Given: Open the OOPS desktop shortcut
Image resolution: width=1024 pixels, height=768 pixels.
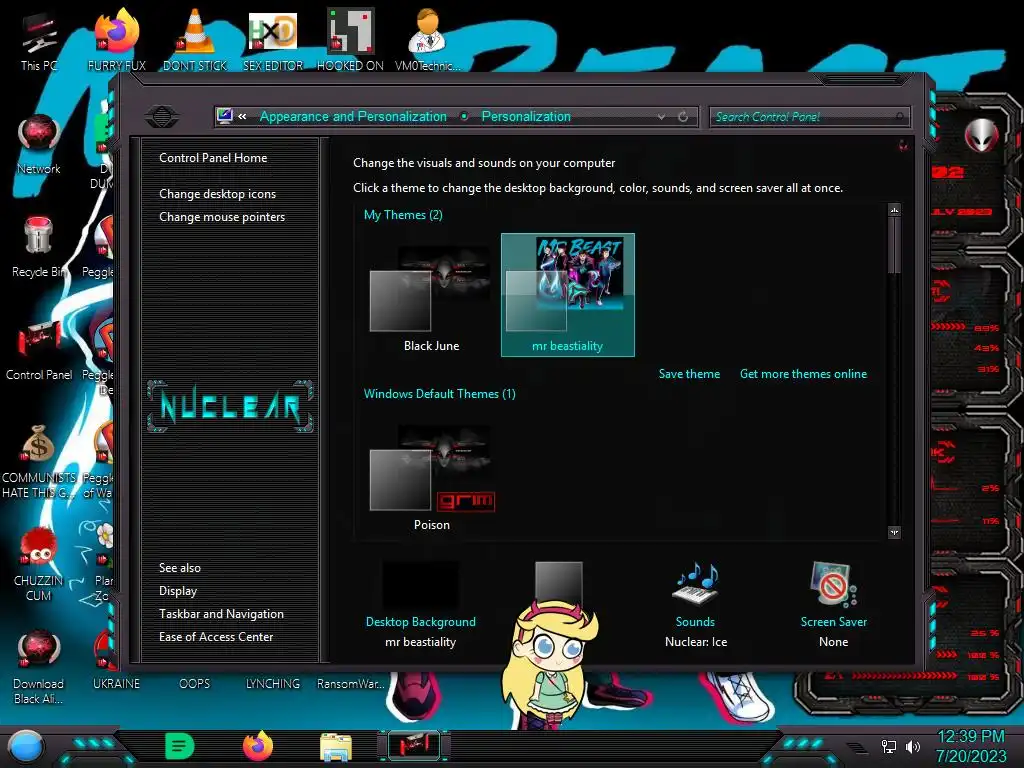Looking at the screenshot, I should [x=195, y=684].
